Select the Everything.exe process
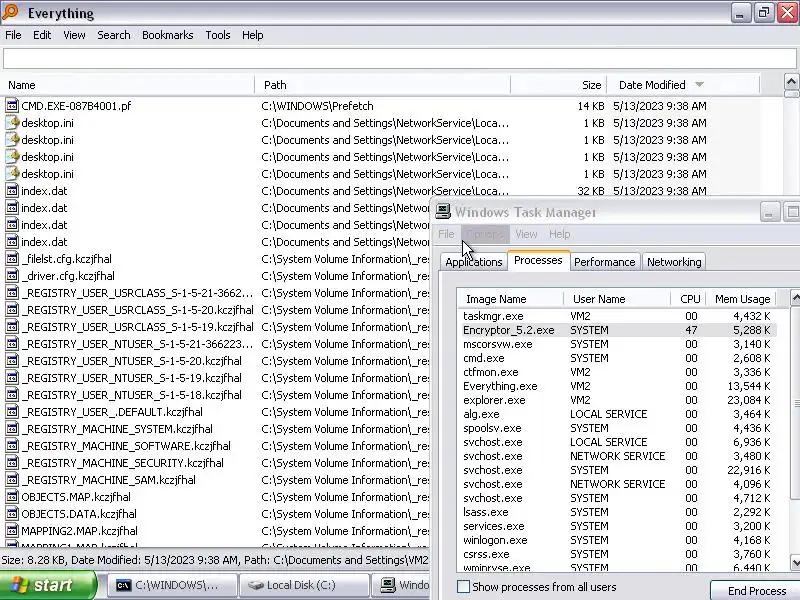 (617, 386)
